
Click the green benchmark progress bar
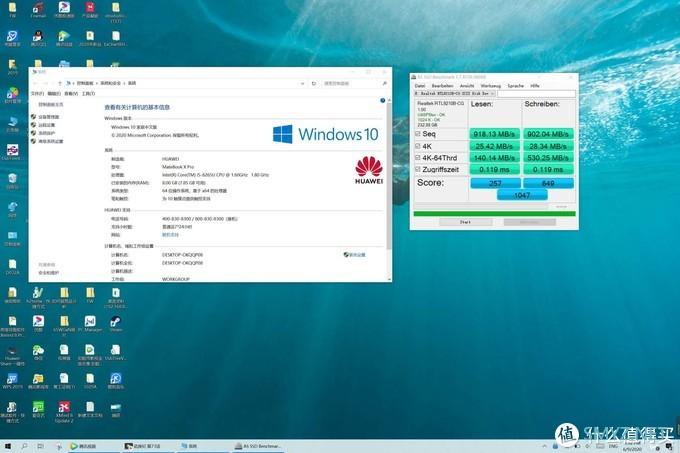[x=494, y=212]
